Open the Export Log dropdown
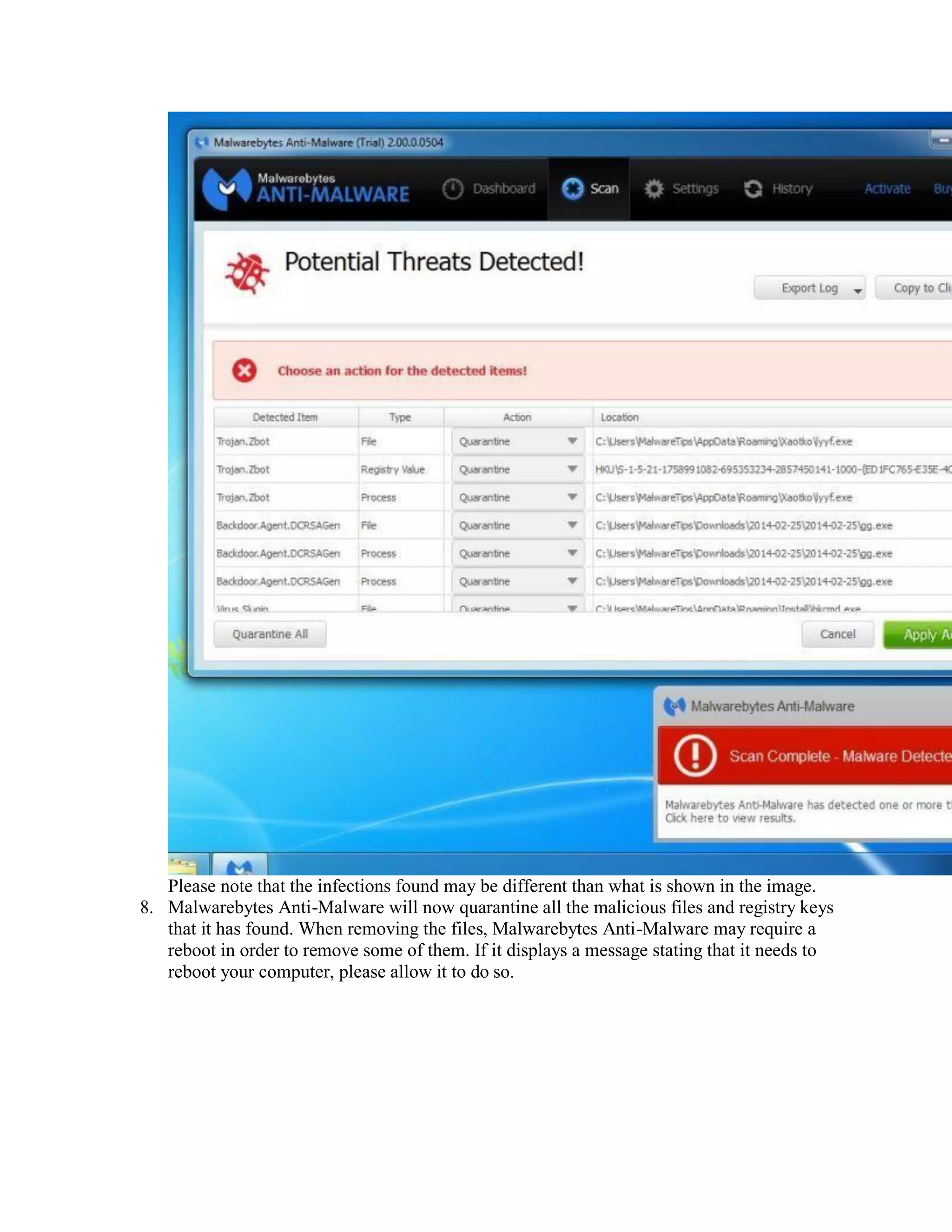 (x=810, y=288)
